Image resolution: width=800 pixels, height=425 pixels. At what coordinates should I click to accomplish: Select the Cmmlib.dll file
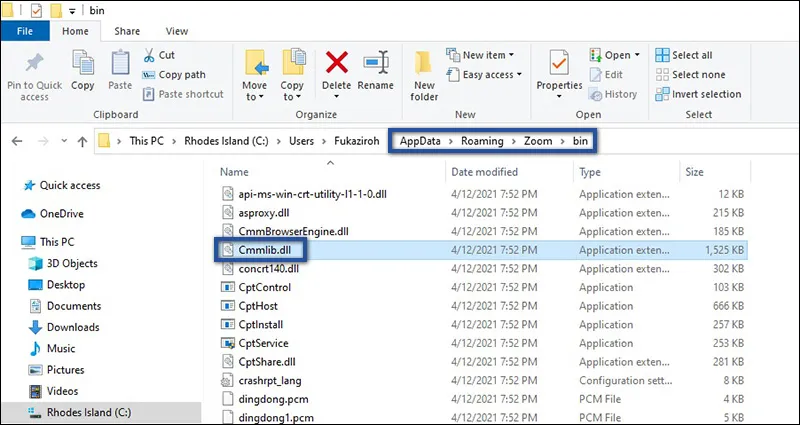[x=263, y=250]
